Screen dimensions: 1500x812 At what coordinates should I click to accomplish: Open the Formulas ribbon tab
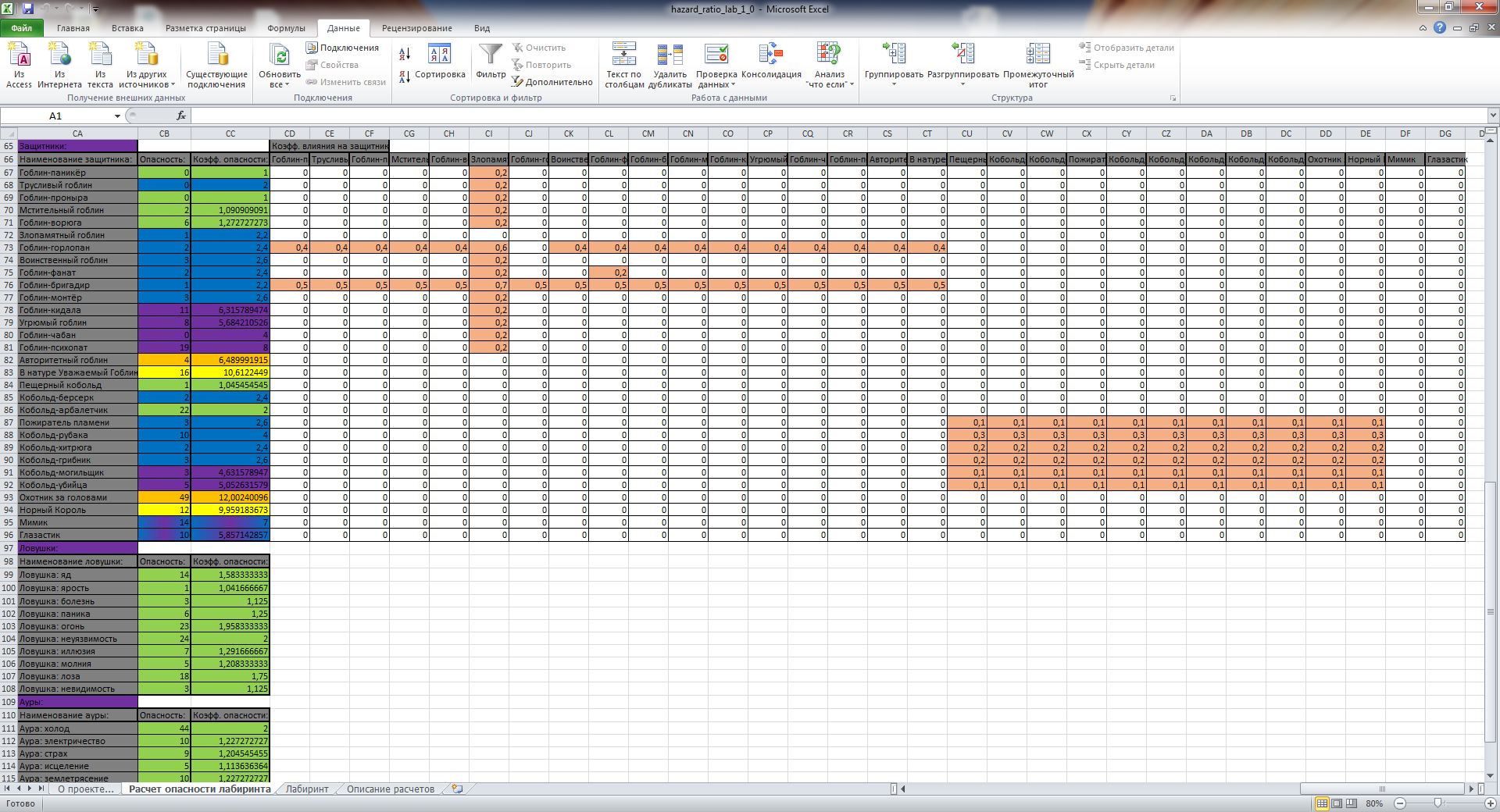[286, 28]
